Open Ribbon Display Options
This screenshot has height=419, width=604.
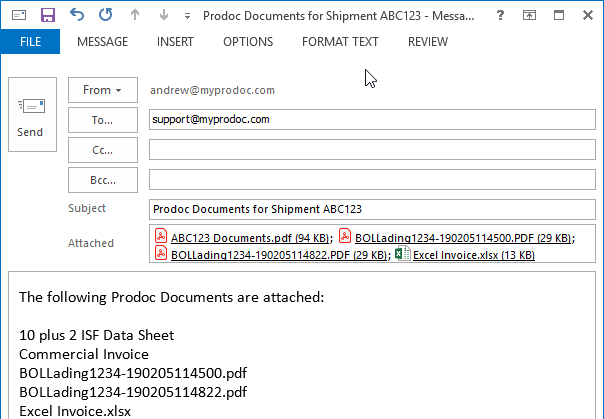pos(529,15)
